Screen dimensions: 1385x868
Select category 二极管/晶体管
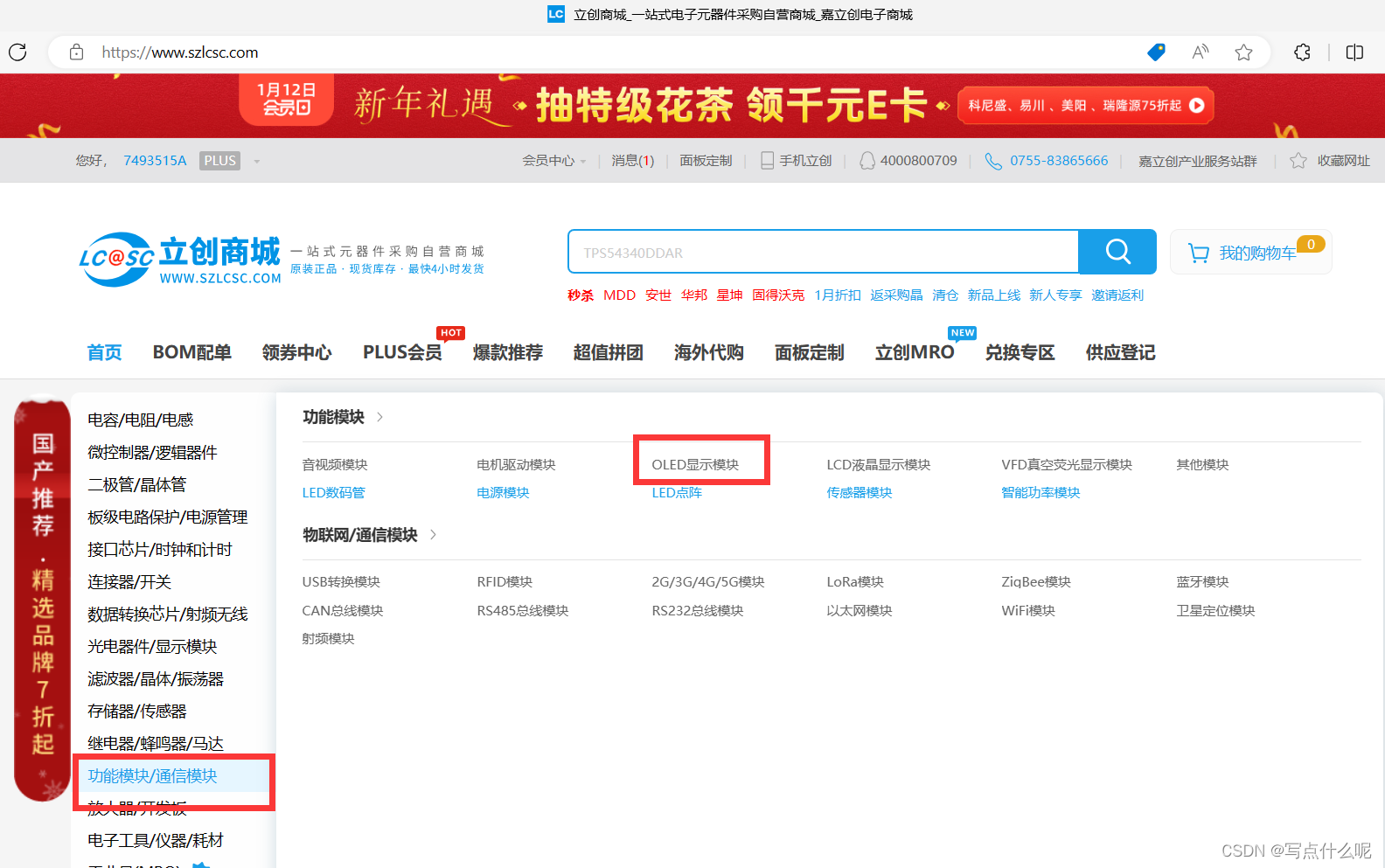click(136, 484)
